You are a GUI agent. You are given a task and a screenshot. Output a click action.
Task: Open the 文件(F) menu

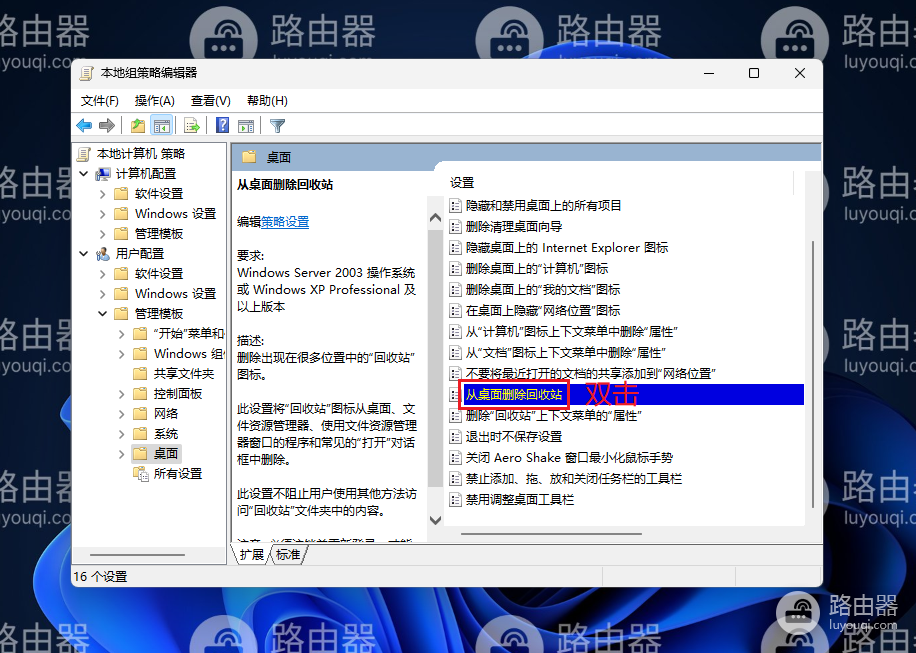pyautogui.click(x=100, y=101)
